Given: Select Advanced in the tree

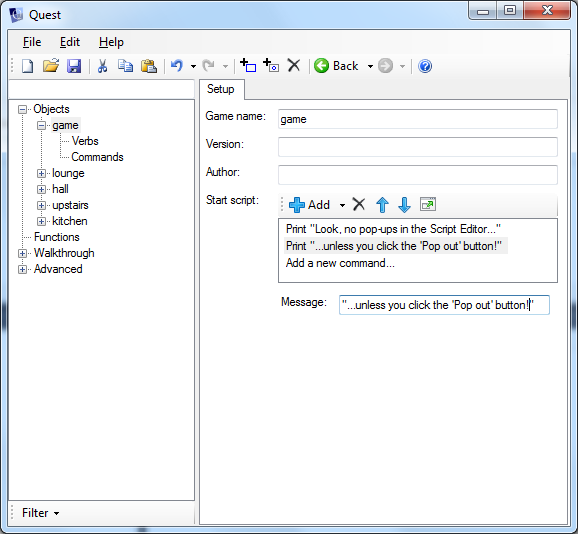Looking at the screenshot, I should [x=58, y=269].
